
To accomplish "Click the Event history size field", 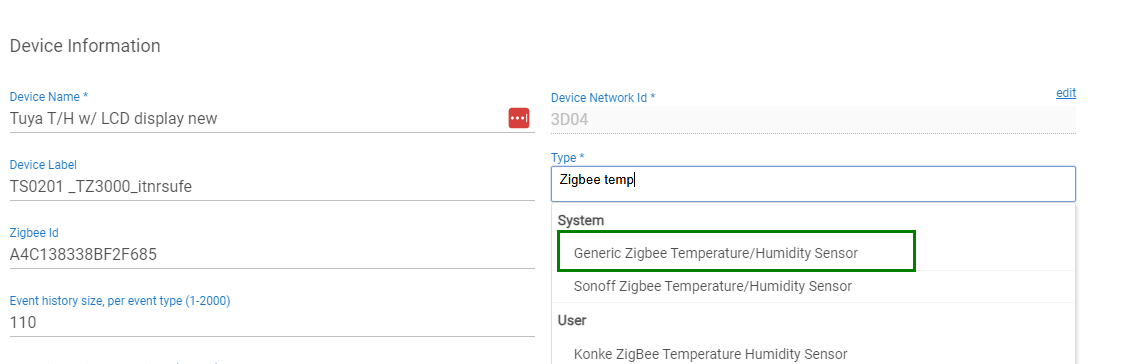I will (272, 323).
